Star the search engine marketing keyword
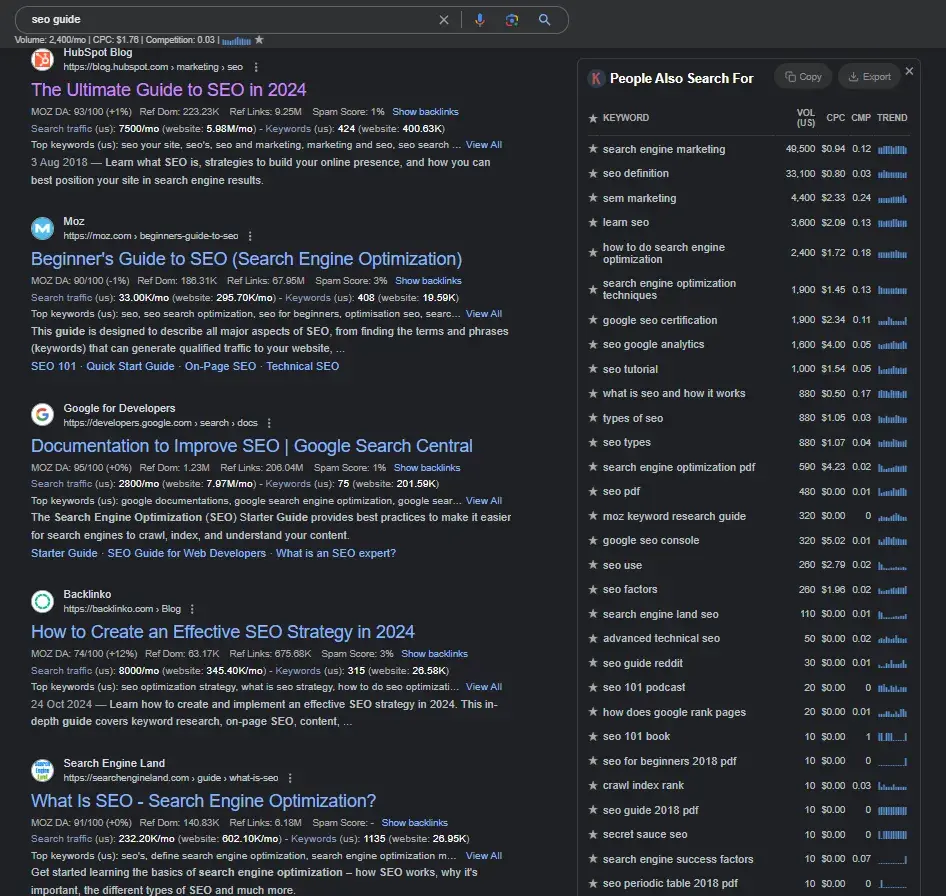The height and width of the screenshot is (896, 946). pos(592,149)
